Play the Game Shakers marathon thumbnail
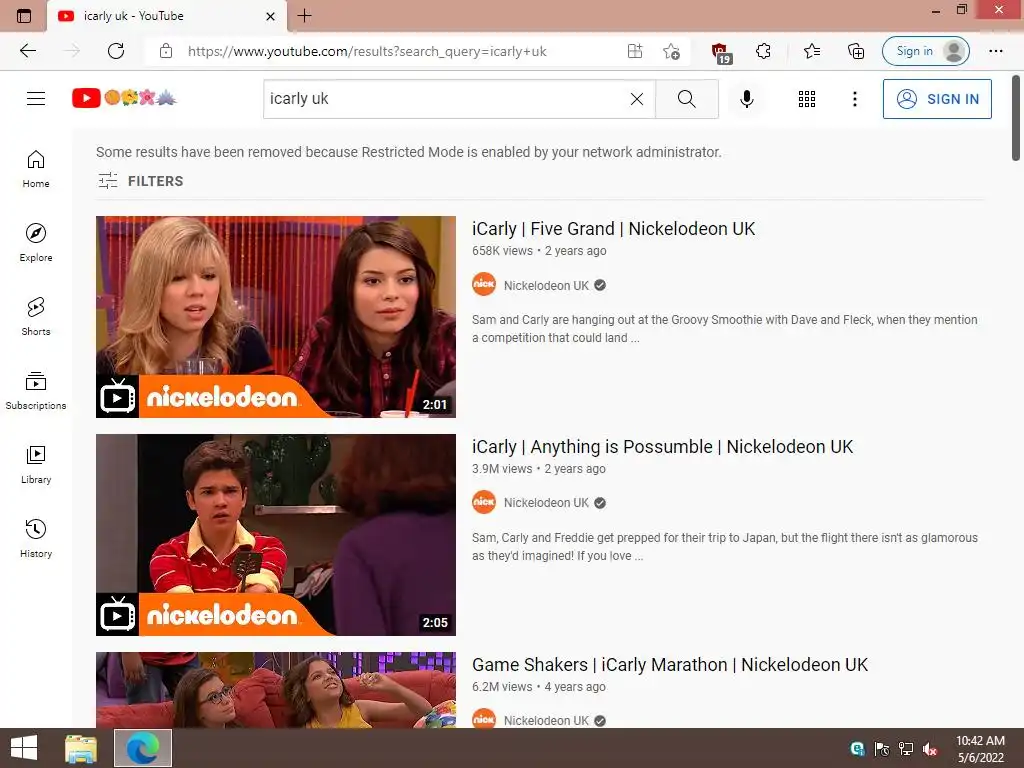This screenshot has width=1024, height=768. (276, 690)
